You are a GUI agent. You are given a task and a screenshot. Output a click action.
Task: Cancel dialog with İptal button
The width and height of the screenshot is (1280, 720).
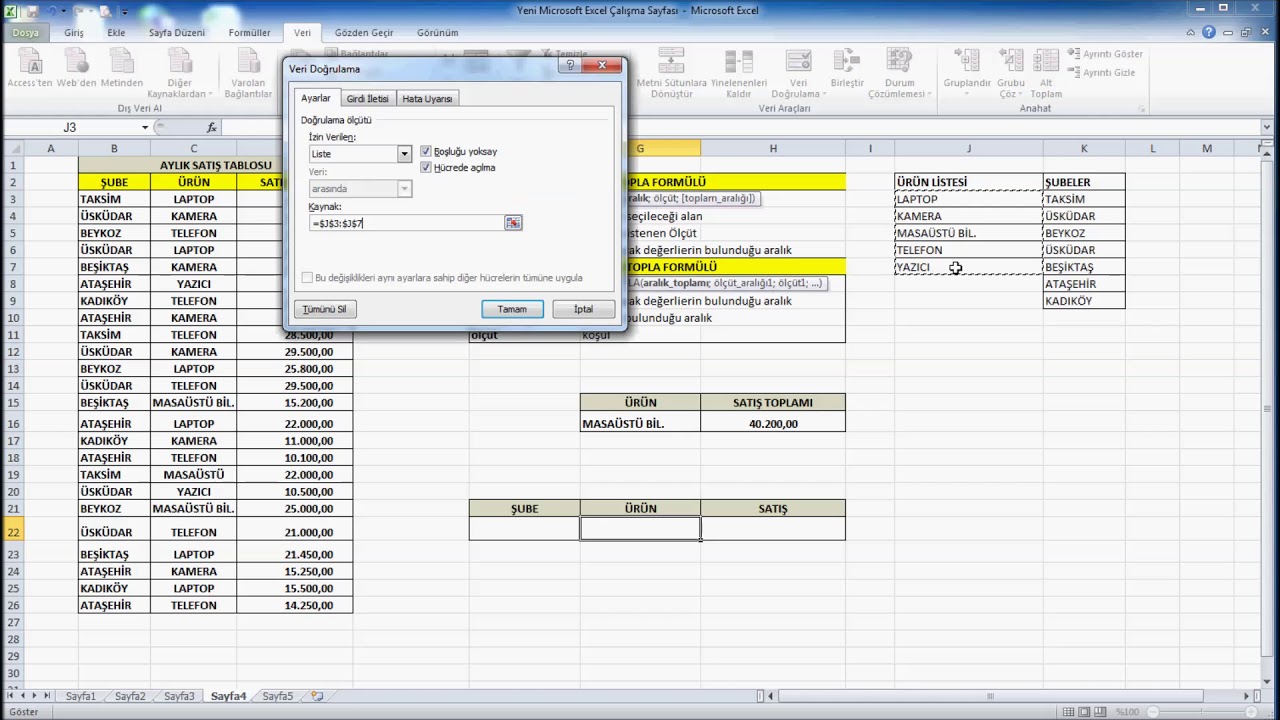coord(583,309)
